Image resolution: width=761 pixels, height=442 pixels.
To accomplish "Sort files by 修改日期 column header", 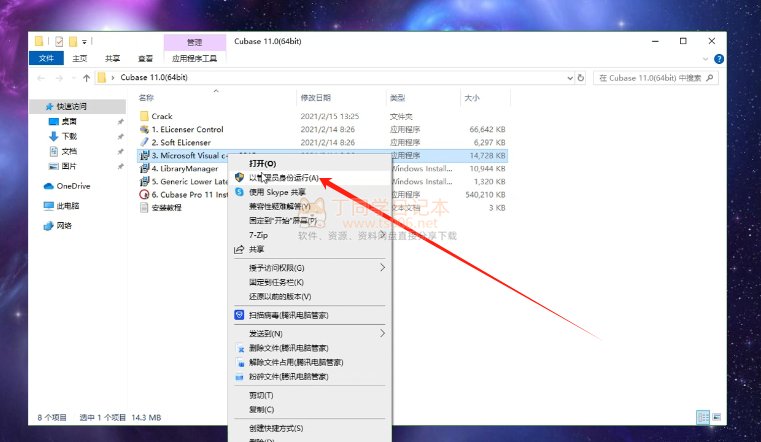I will 315,98.
